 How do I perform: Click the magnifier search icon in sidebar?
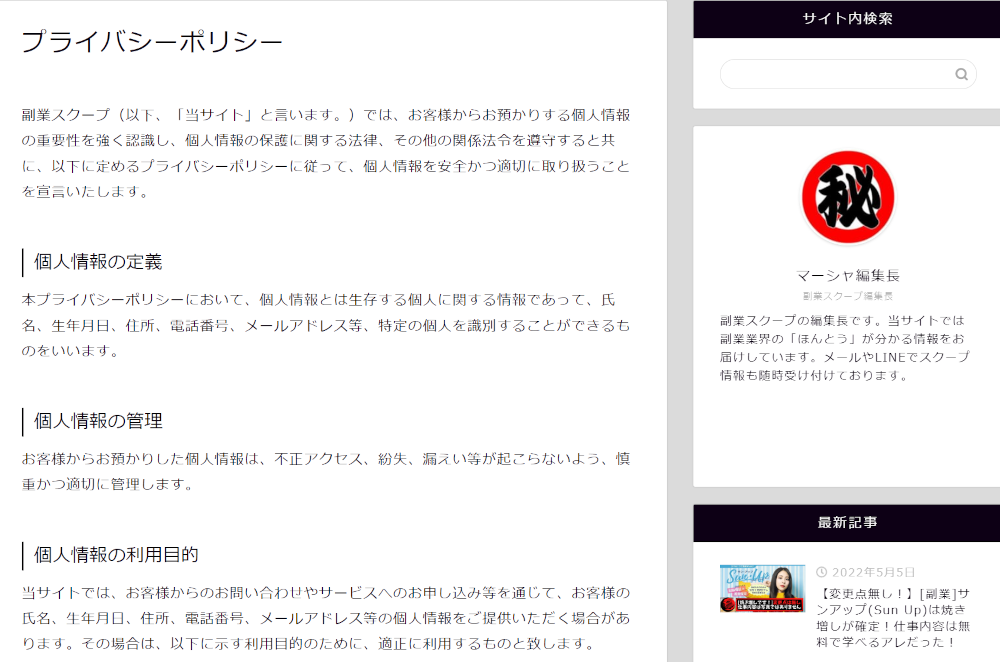(x=961, y=74)
